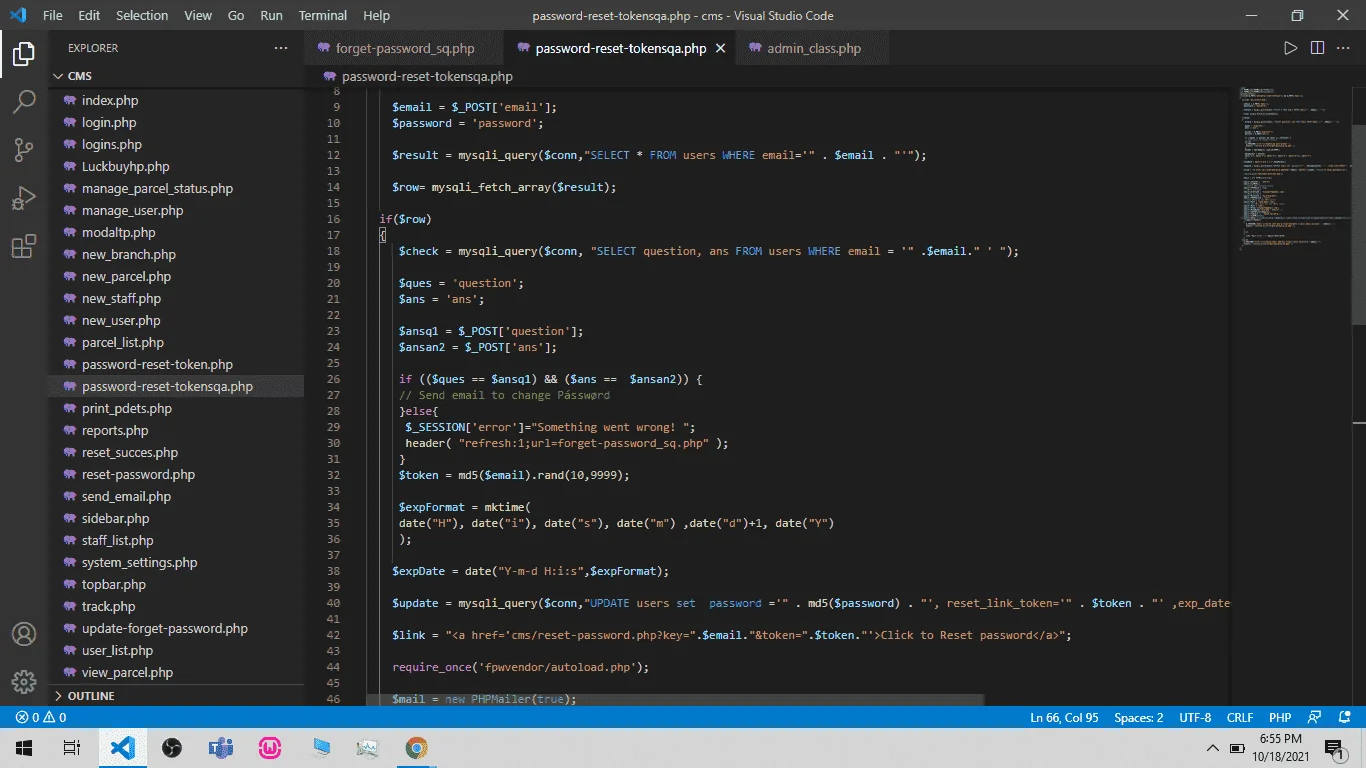Open Google Chrome from the taskbar
This screenshot has width=1366, height=768.
coord(417,748)
